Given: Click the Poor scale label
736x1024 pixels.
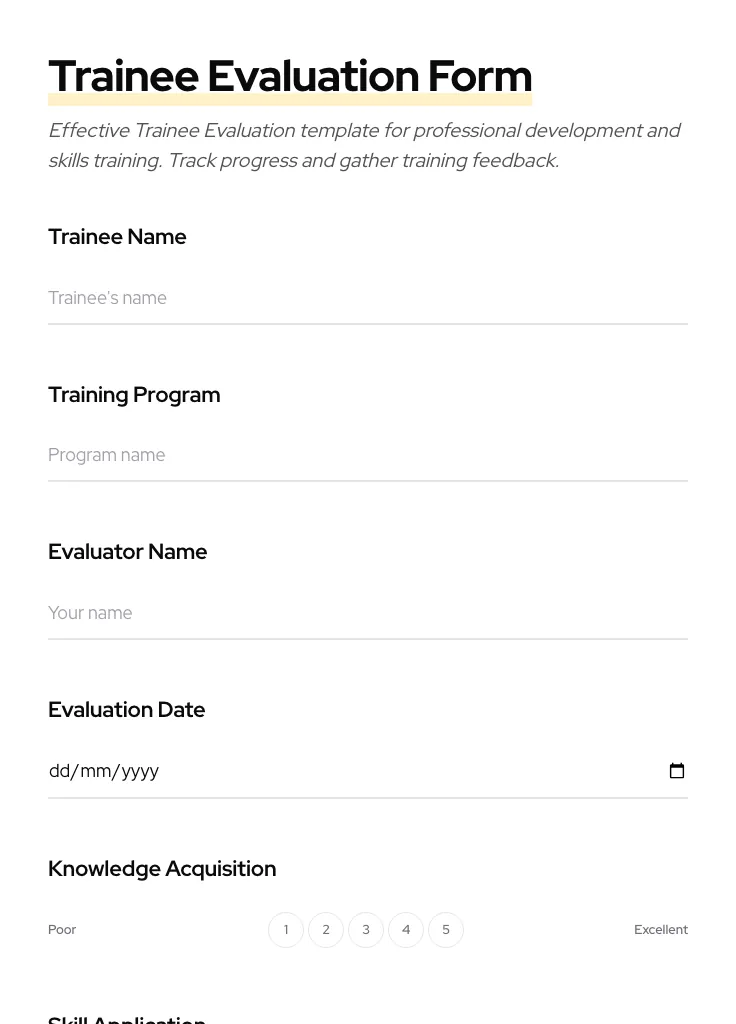Looking at the screenshot, I should [x=62, y=930].
